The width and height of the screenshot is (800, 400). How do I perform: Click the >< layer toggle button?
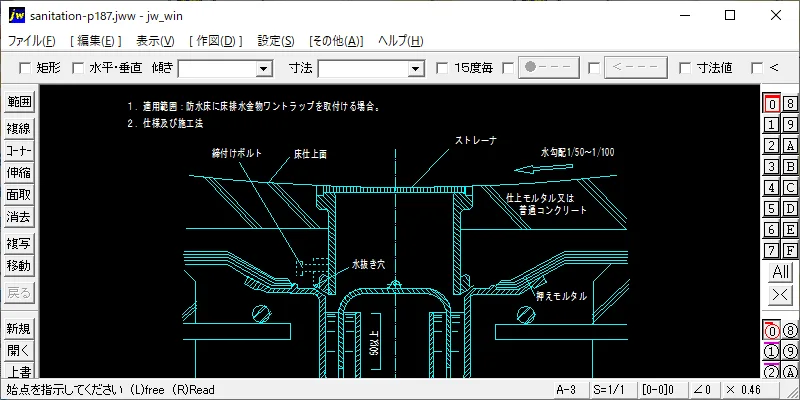[781, 295]
